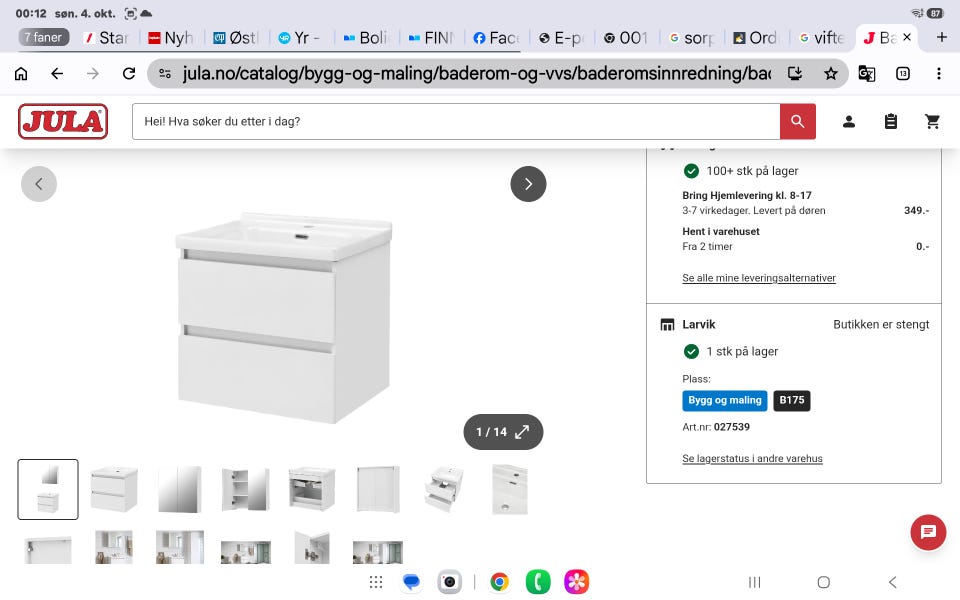Switch to the FINN tab
Viewport: 960px width, 600px height.
coord(432,38)
